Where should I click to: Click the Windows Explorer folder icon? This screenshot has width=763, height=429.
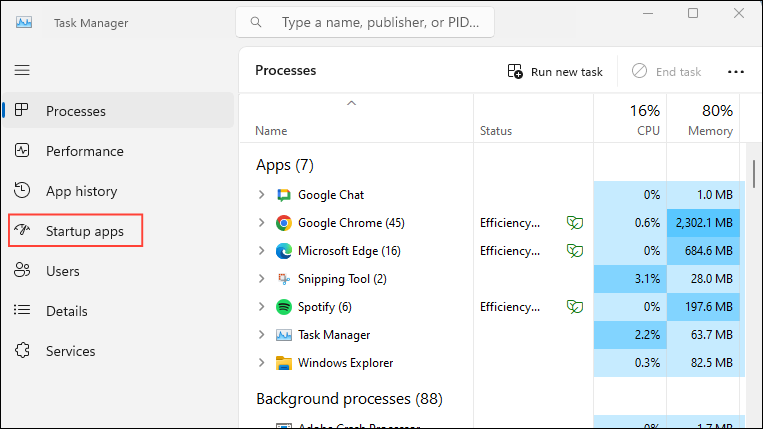pyautogui.click(x=284, y=363)
